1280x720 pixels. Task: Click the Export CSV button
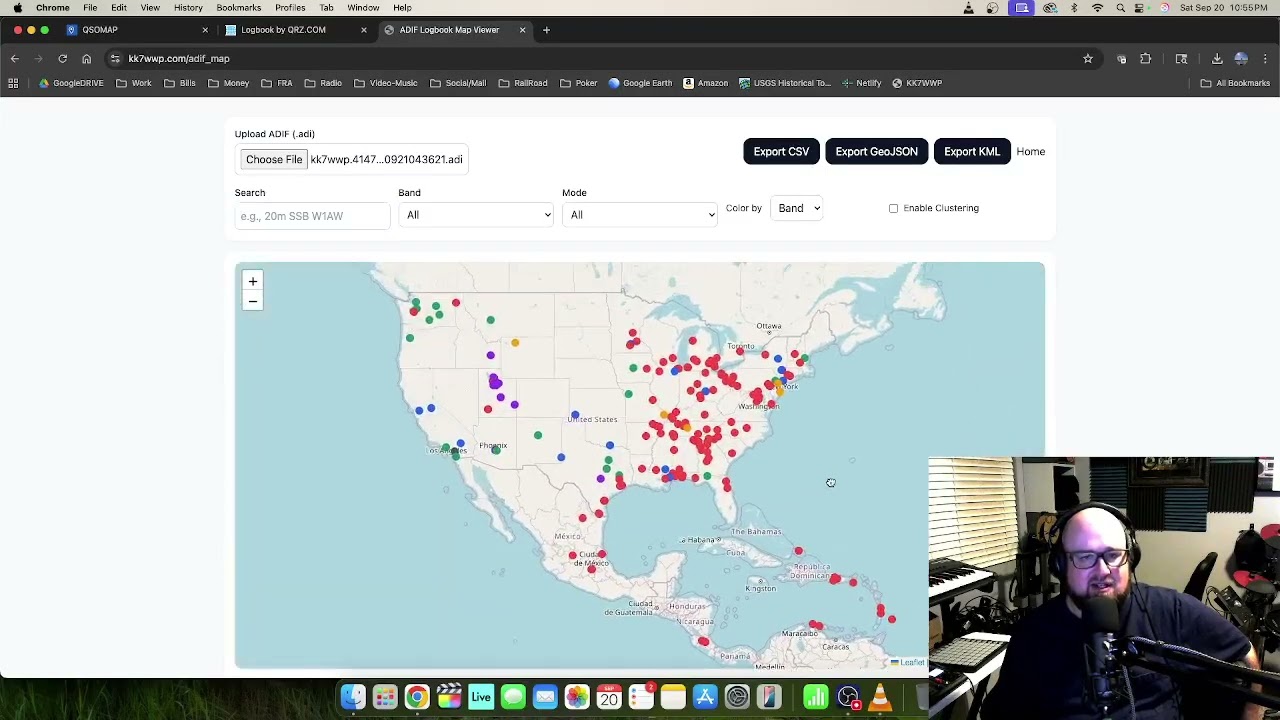click(x=781, y=152)
